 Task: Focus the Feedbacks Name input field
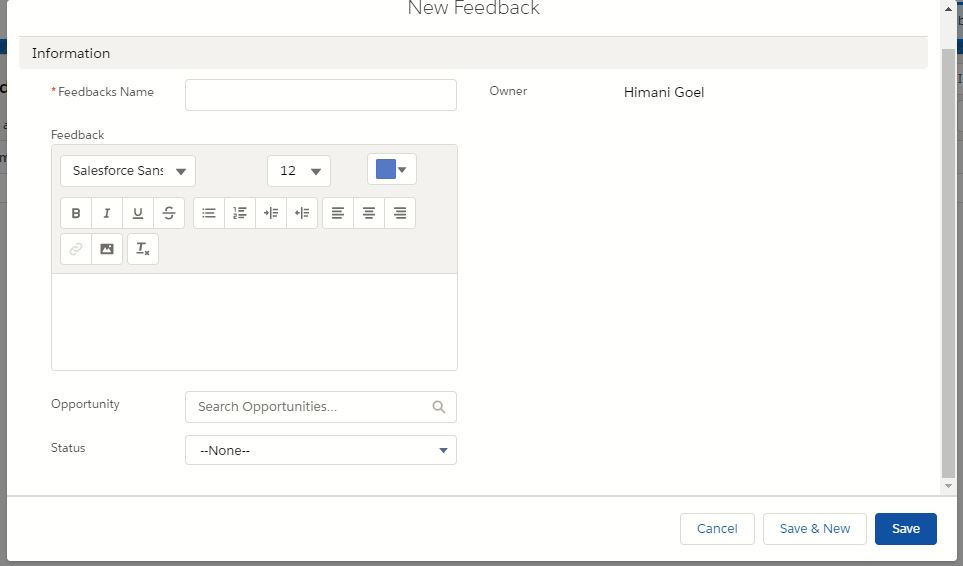320,95
